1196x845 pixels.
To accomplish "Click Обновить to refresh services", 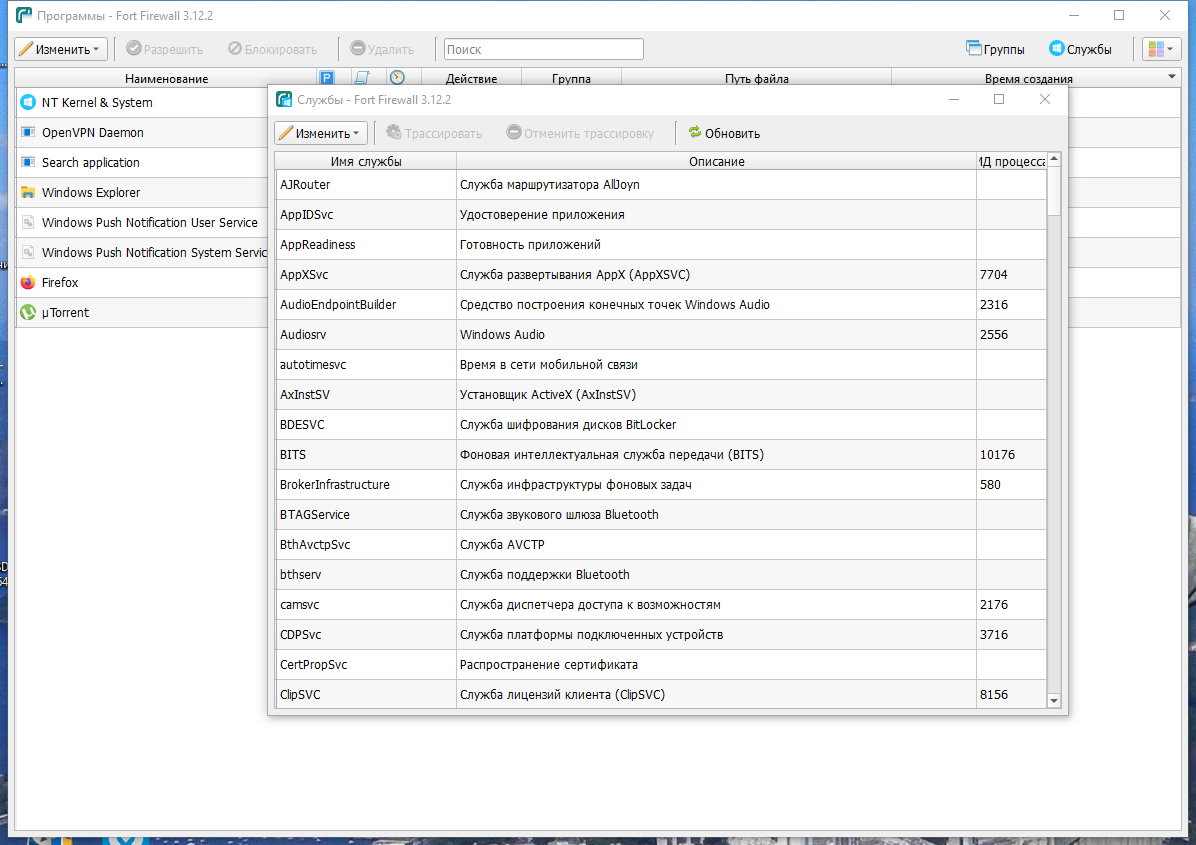I will coord(724,133).
